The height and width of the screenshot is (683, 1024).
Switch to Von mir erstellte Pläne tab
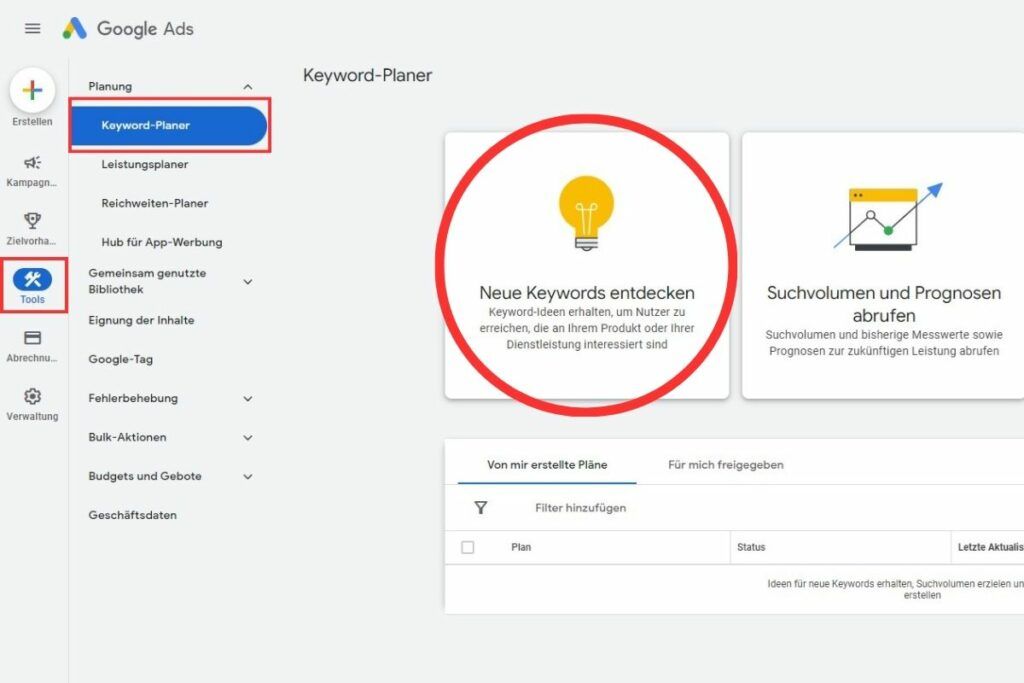[547, 465]
